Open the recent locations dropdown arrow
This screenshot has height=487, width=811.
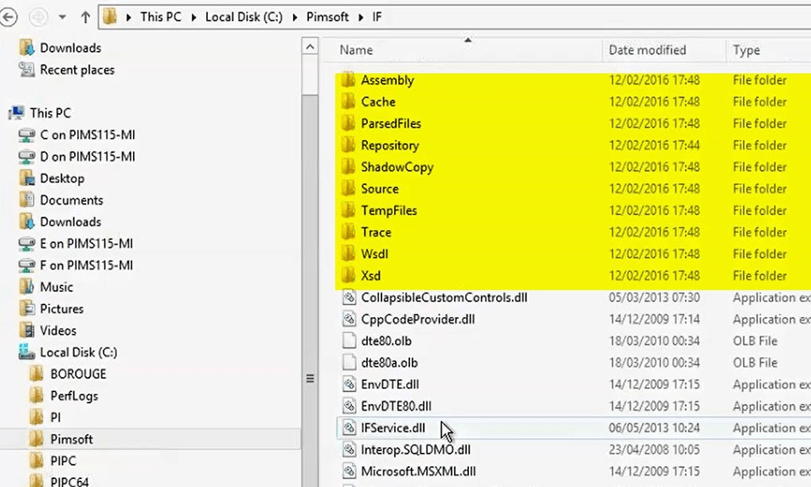[x=62, y=17]
